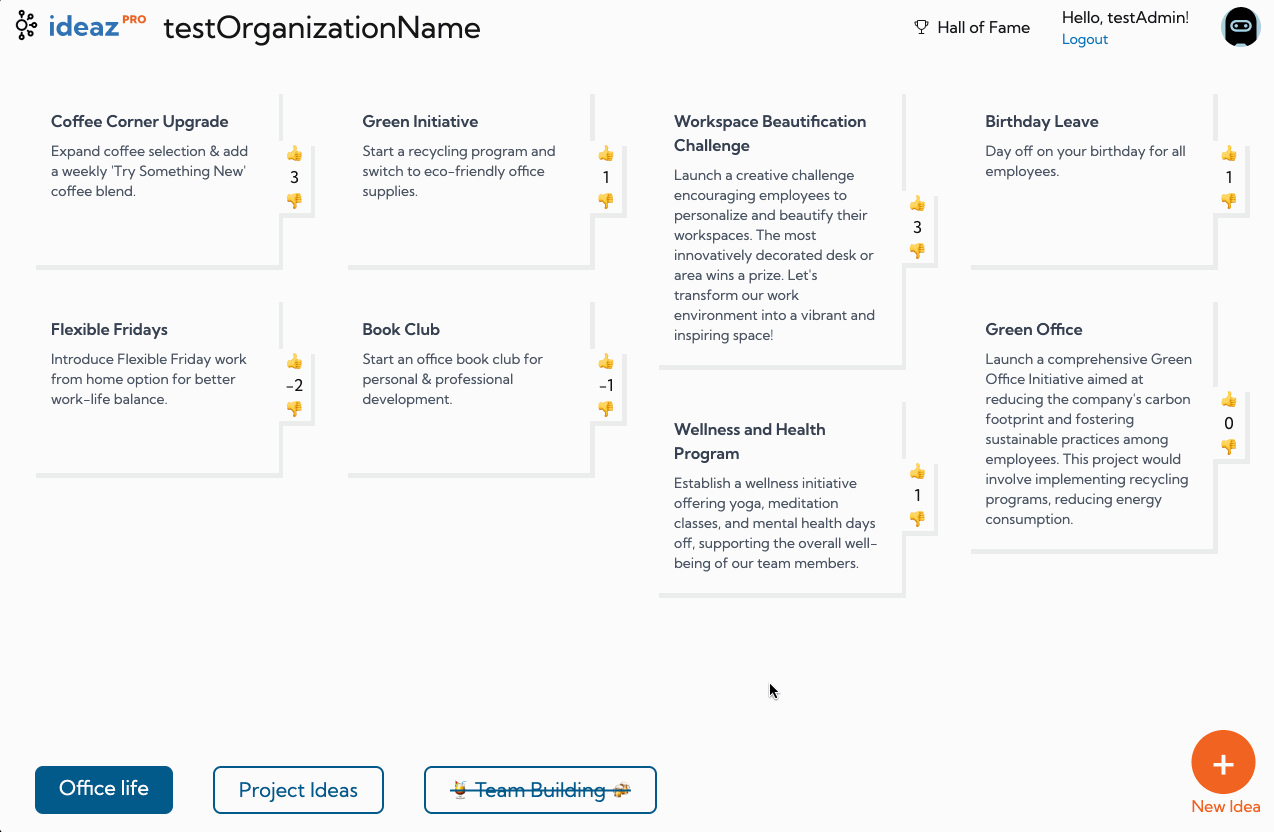This screenshot has height=832, width=1274.
Task: Thumbs up Wellness and Health Program
Action: [x=917, y=472]
